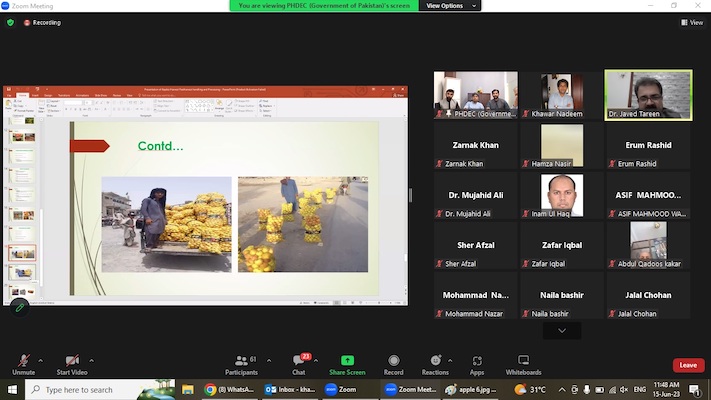Expand audio options arrow beside Unmute
This screenshot has height=400, width=711.
(x=41, y=360)
